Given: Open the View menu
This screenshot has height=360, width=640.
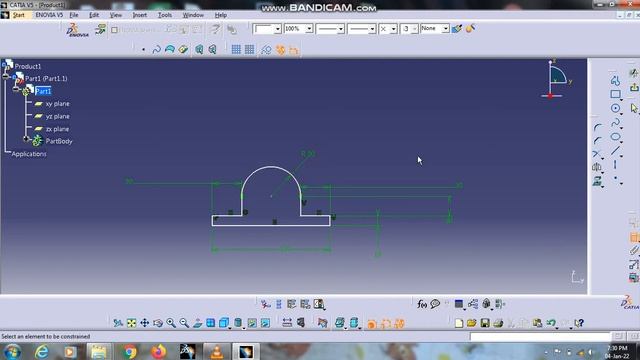Looking at the screenshot, I should coord(116,15).
